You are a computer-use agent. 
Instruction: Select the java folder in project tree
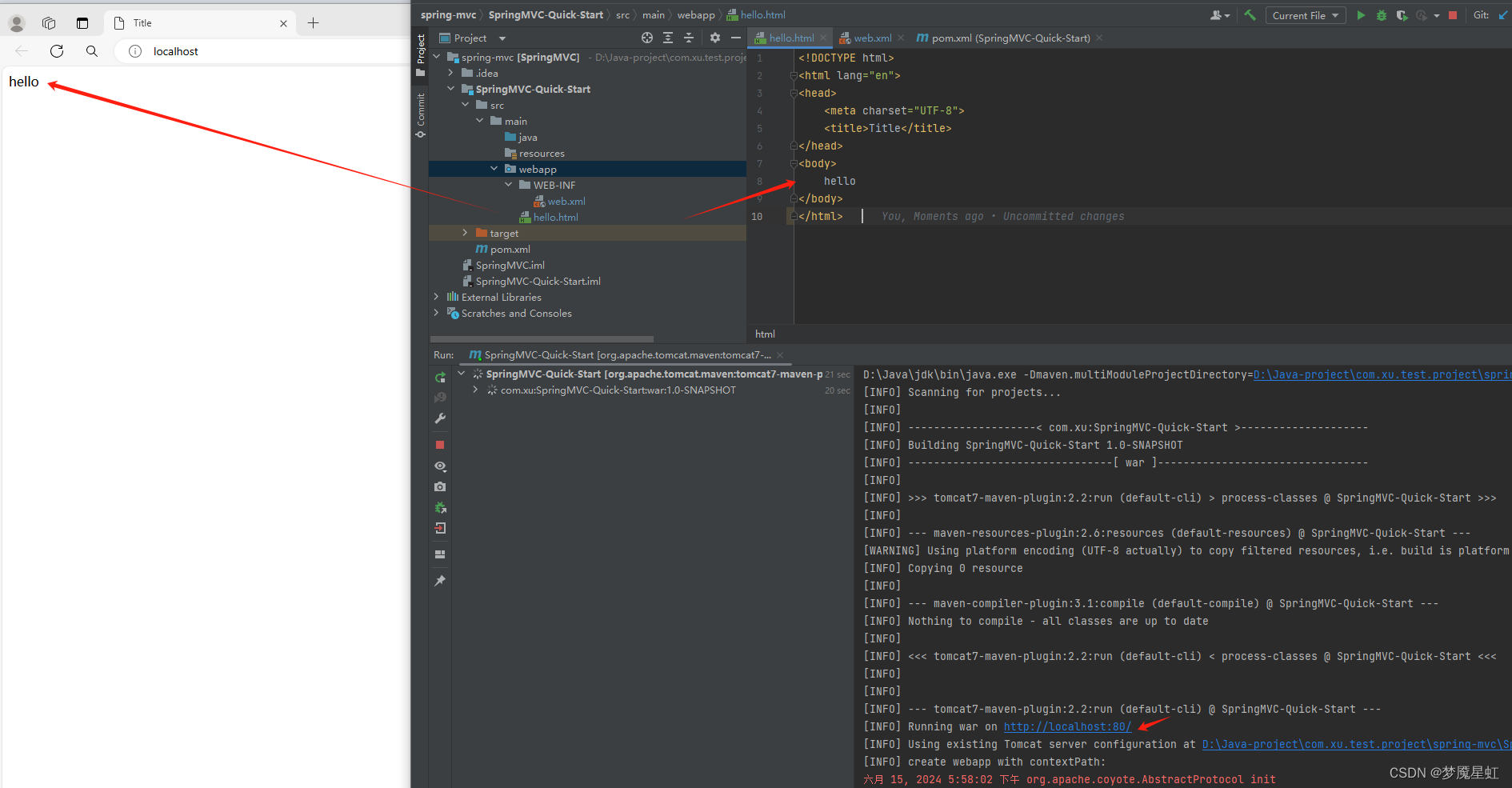(x=521, y=137)
